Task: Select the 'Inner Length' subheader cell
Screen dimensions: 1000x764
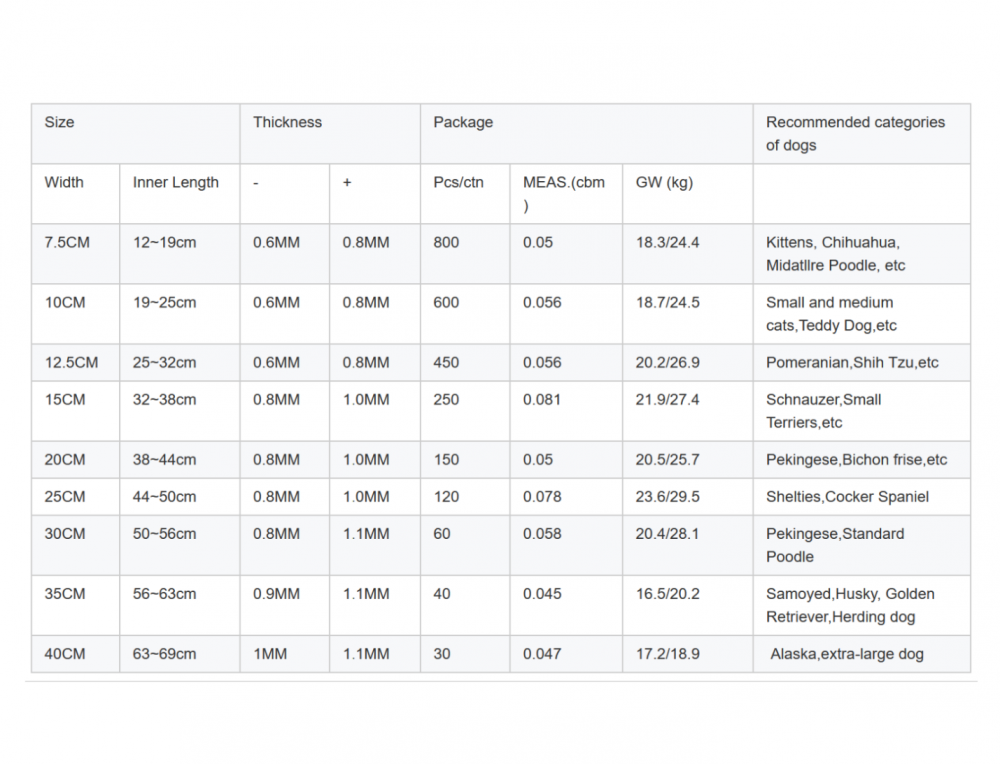Action: point(180,194)
